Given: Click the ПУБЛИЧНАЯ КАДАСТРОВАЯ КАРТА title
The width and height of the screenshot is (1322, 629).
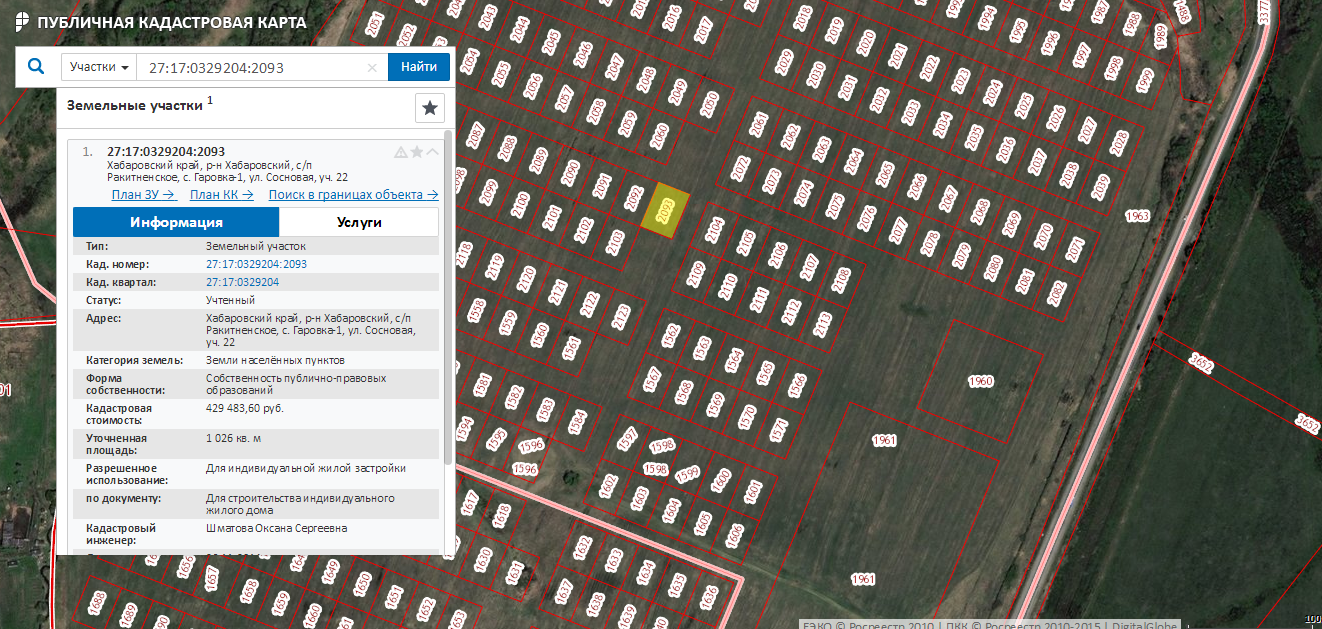Looking at the screenshot, I should (x=172, y=22).
